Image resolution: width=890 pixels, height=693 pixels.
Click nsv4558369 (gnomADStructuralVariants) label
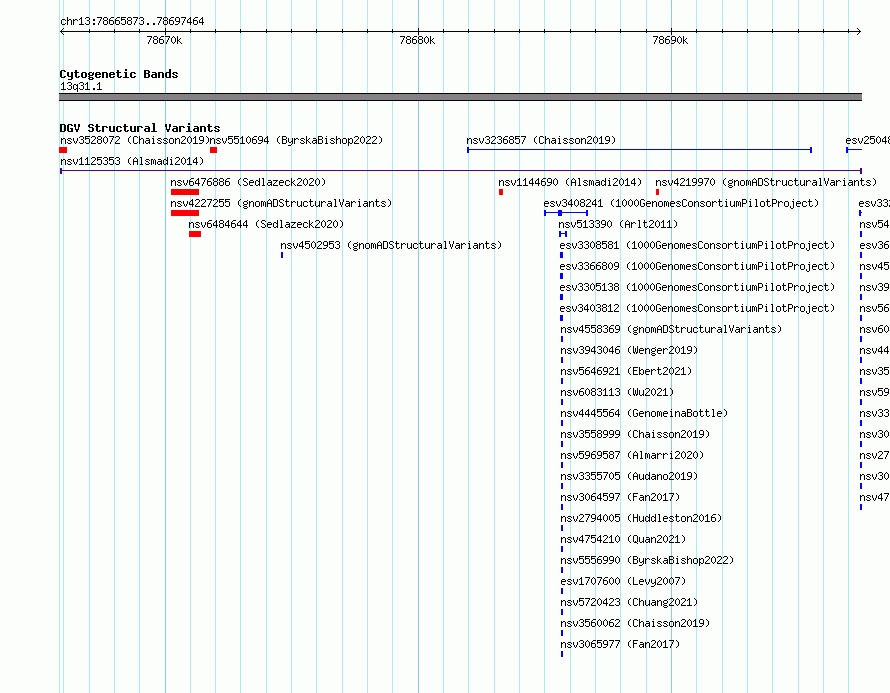click(671, 329)
